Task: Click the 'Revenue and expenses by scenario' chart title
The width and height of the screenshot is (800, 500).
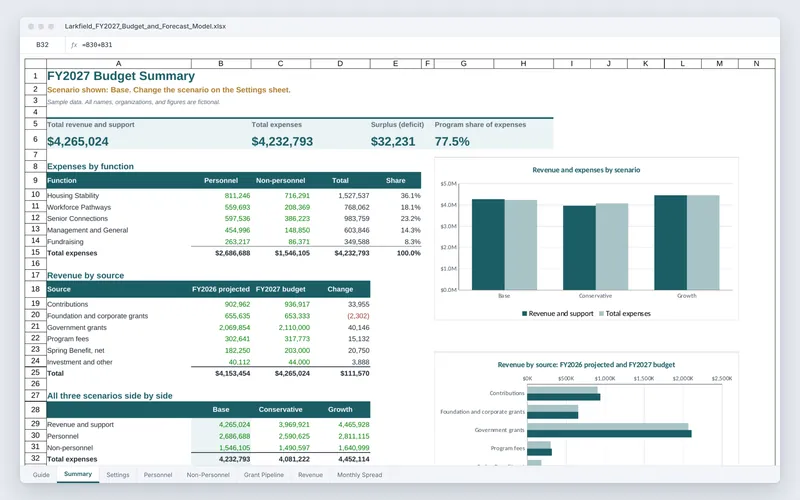Action: [586, 170]
